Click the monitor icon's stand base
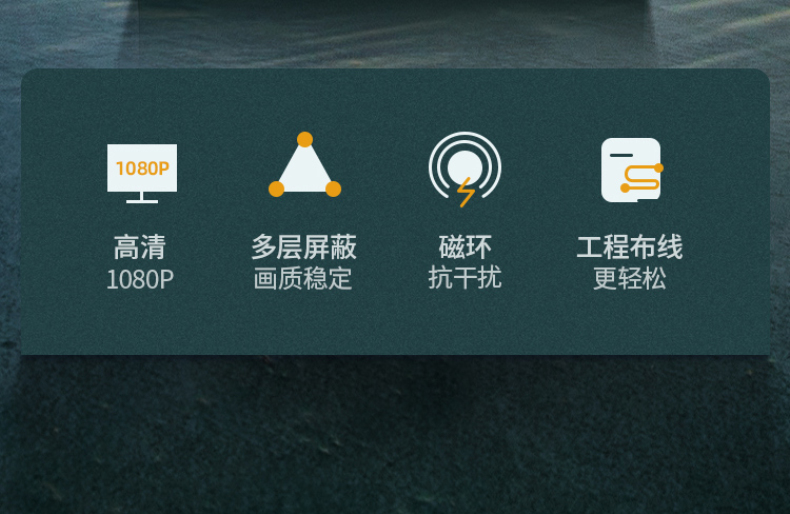Screen dimensions: 790x514 coord(142,201)
